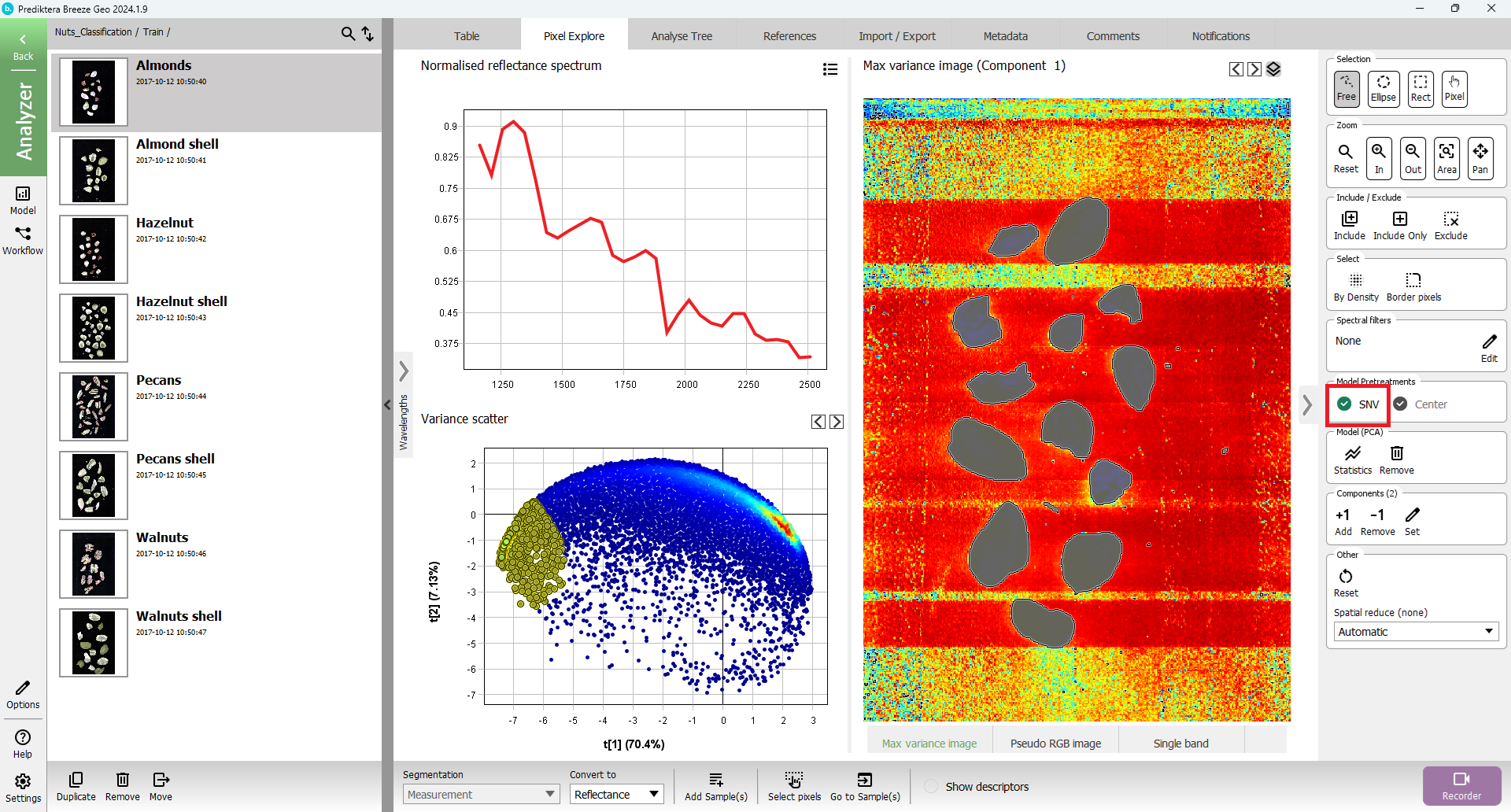The height and width of the screenshot is (812, 1511).
Task: Start the Recorder
Action: click(1461, 785)
